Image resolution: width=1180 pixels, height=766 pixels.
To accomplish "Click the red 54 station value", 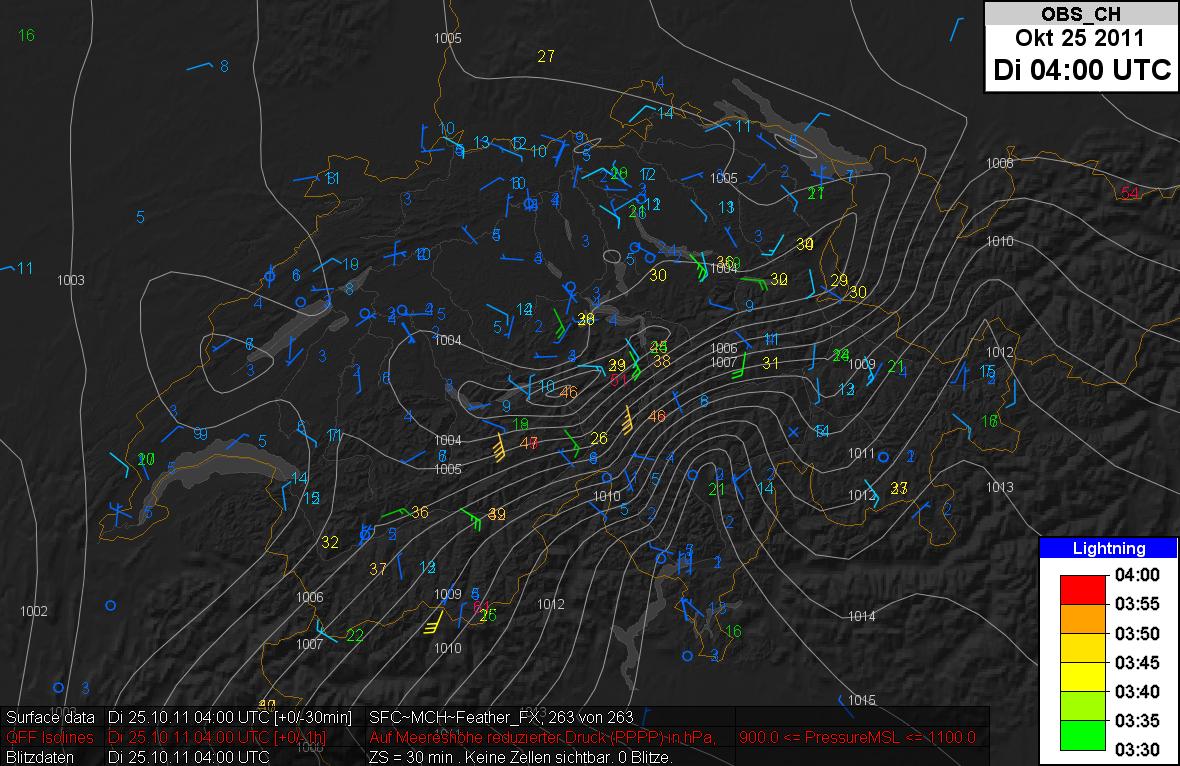I will pos(1130,193).
